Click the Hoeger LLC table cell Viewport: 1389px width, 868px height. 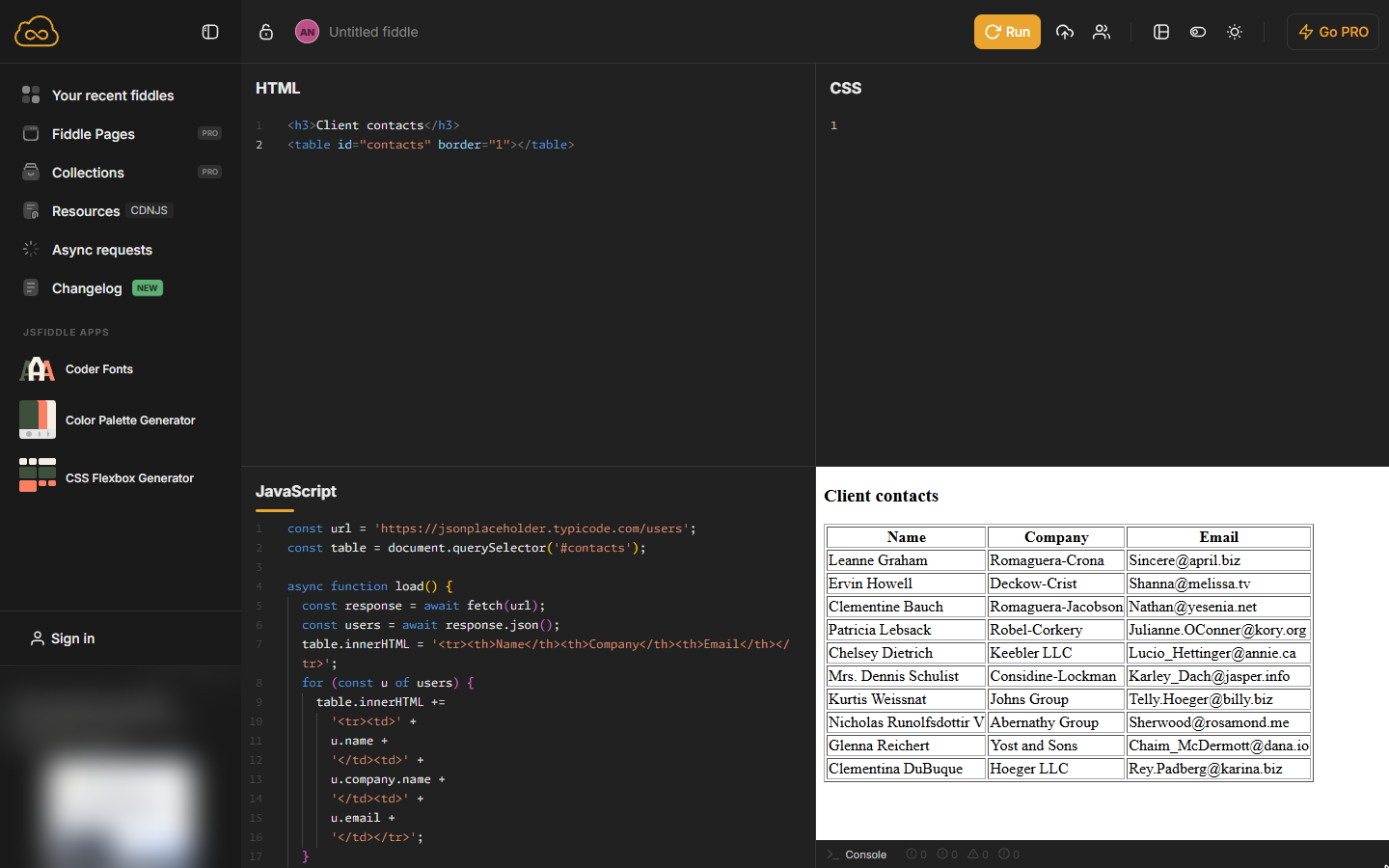pos(1056,769)
